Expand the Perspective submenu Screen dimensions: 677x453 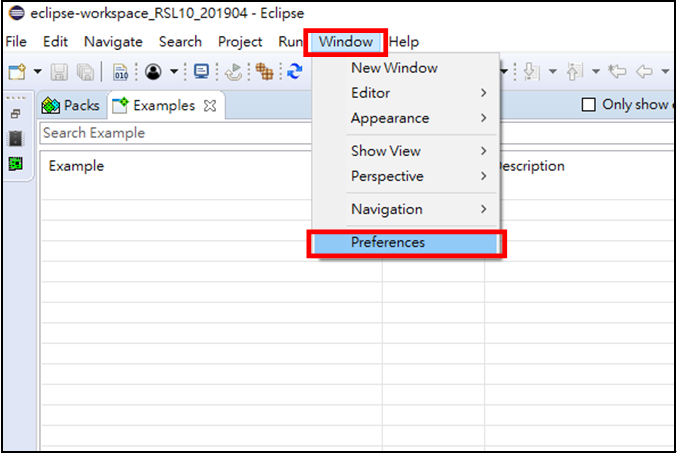click(x=418, y=176)
